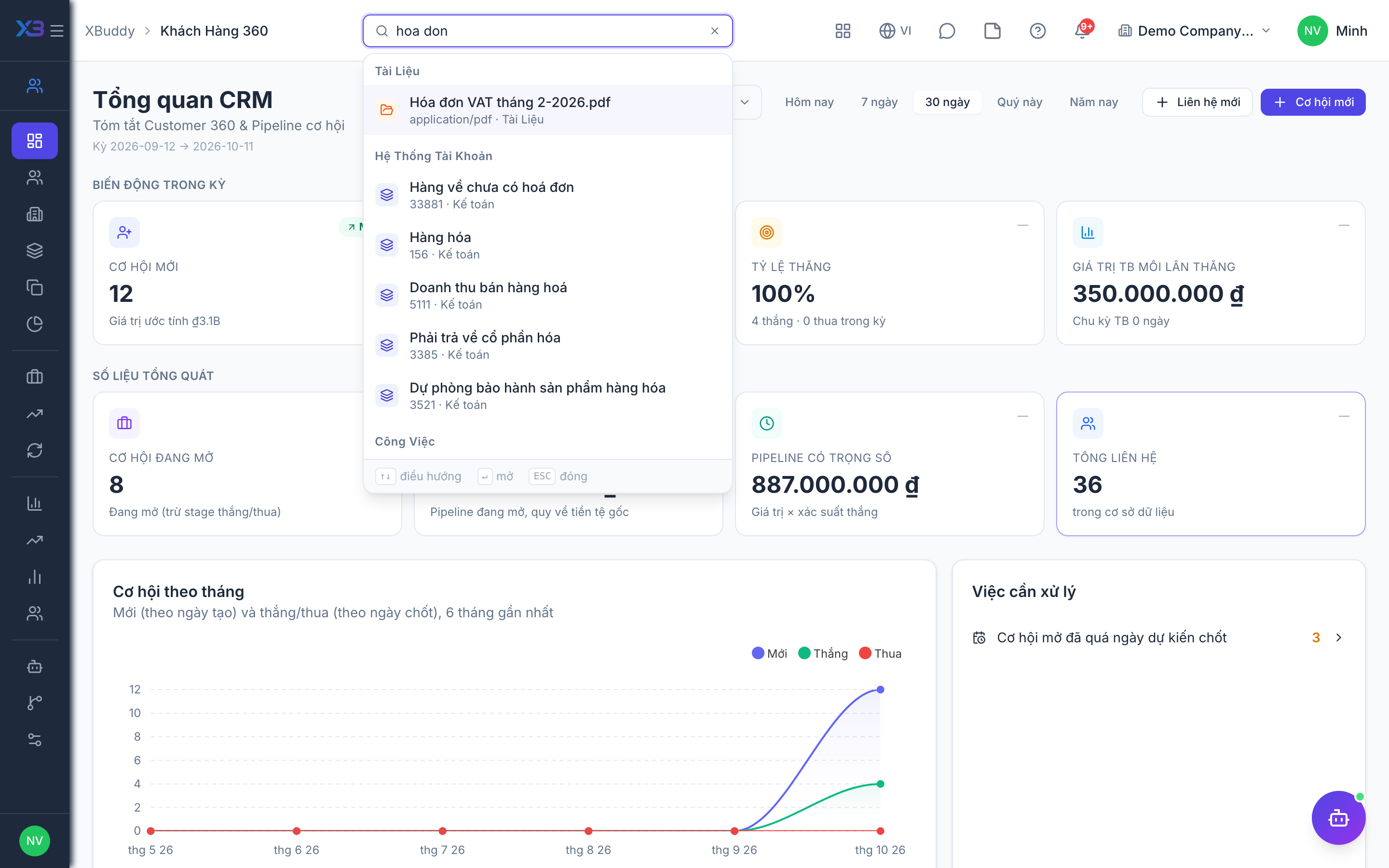Open the pie chart icon in sidebar
1389x868 pixels.
coord(34,325)
